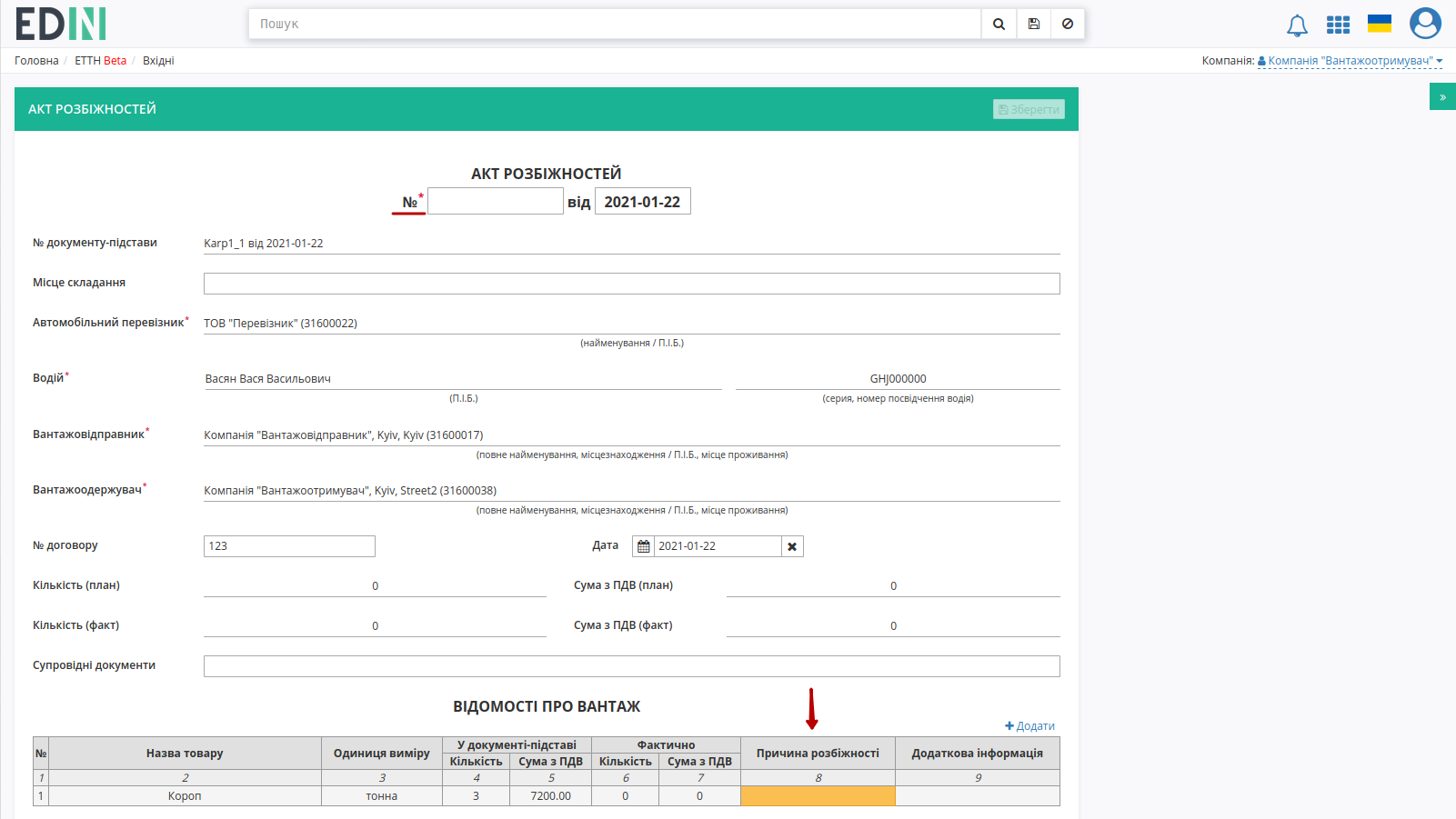The width and height of the screenshot is (1456, 819).
Task: Click № договору field with 123
Action: [289, 546]
